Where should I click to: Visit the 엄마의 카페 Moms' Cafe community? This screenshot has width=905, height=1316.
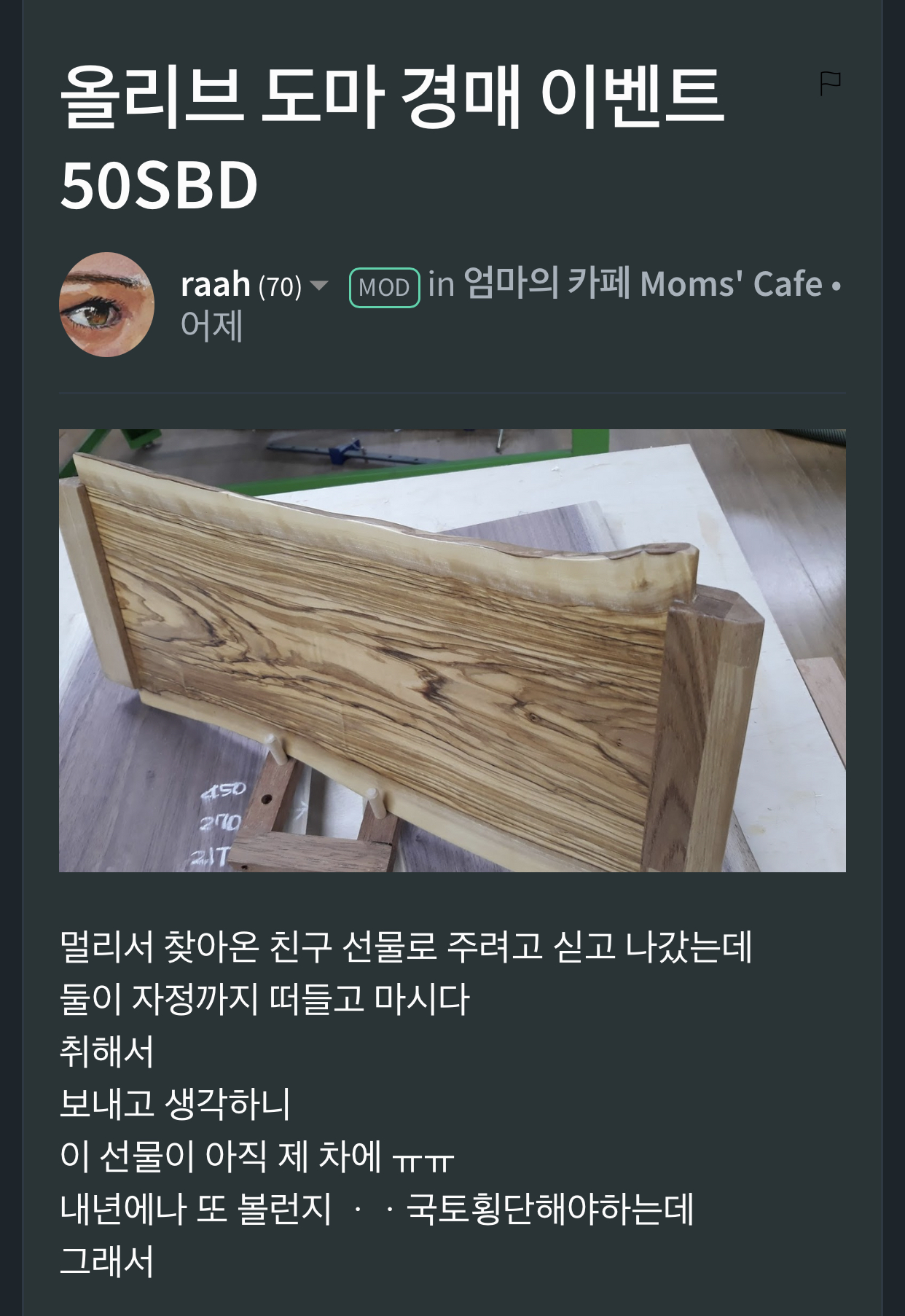pyautogui.click(x=643, y=283)
